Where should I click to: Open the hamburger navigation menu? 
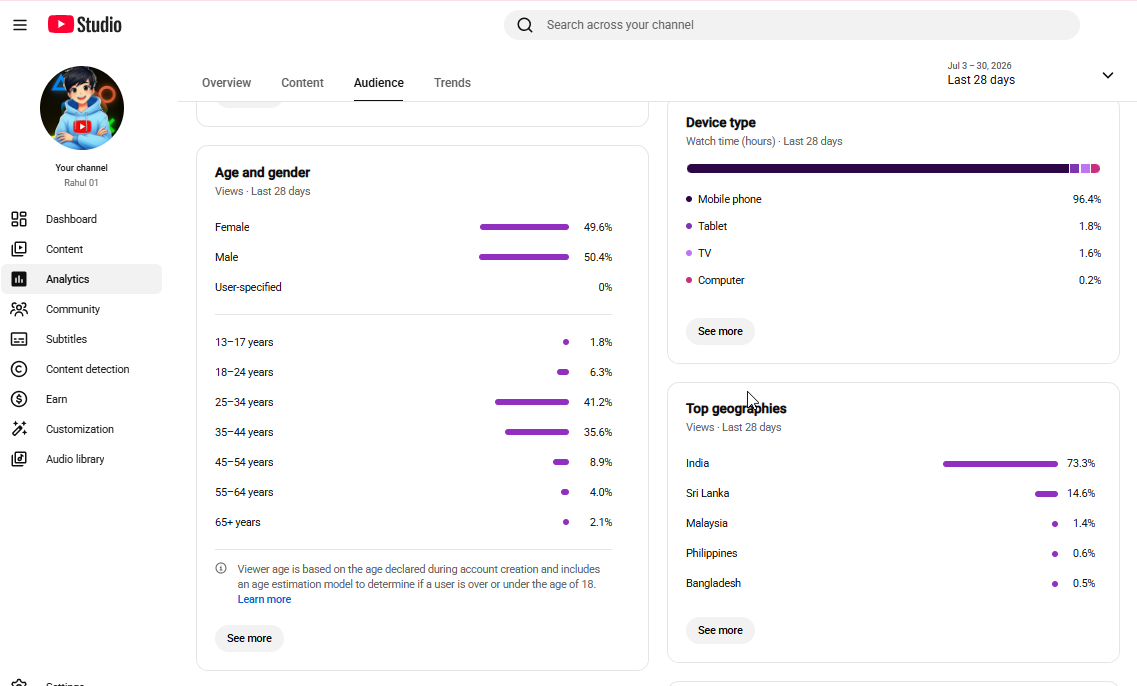pos(20,25)
